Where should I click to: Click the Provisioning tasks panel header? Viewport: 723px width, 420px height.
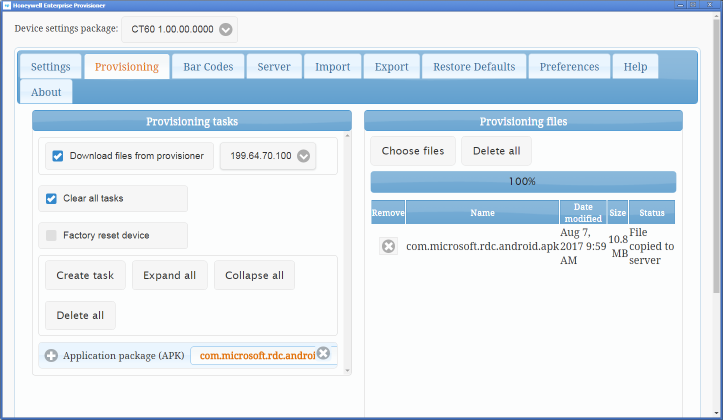pyautogui.click(x=192, y=121)
